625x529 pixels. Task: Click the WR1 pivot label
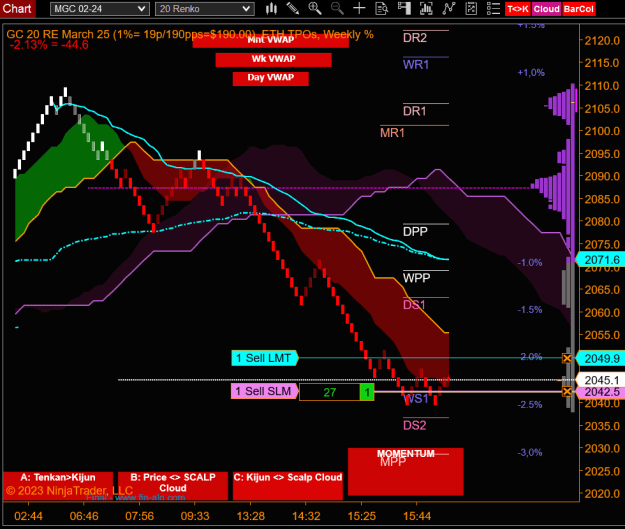coord(416,65)
